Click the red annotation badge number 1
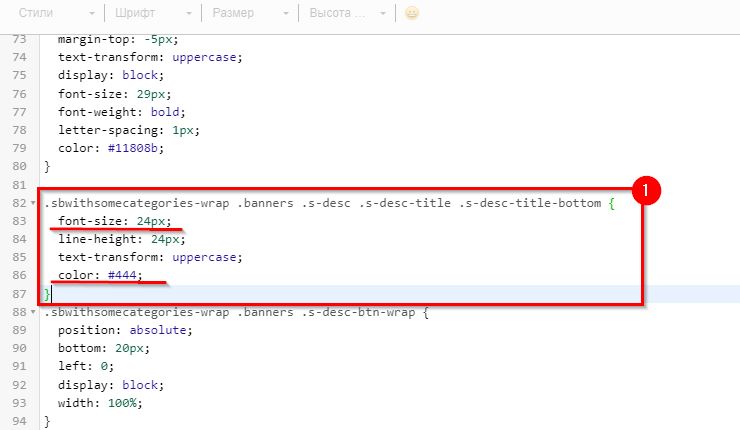Image resolution: width=740 pixels, height=430 pixels. coord(647,190)
